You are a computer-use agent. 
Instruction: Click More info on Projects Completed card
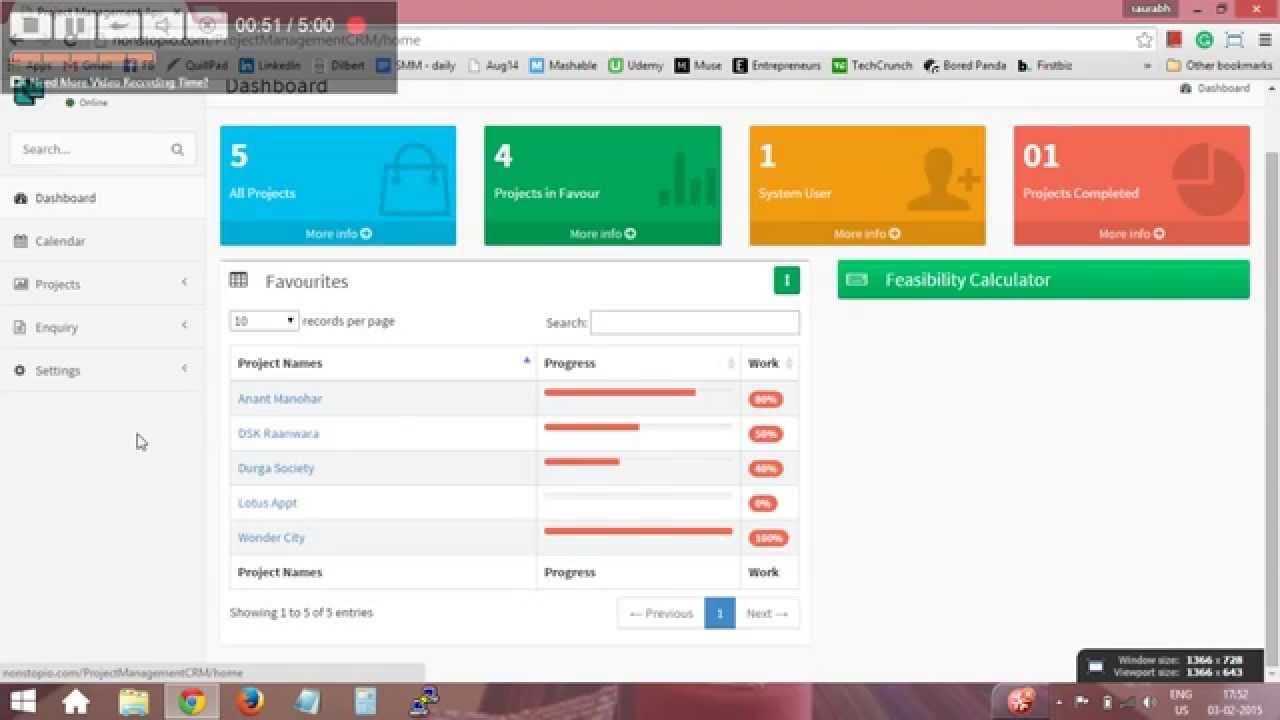[1132, 234]
